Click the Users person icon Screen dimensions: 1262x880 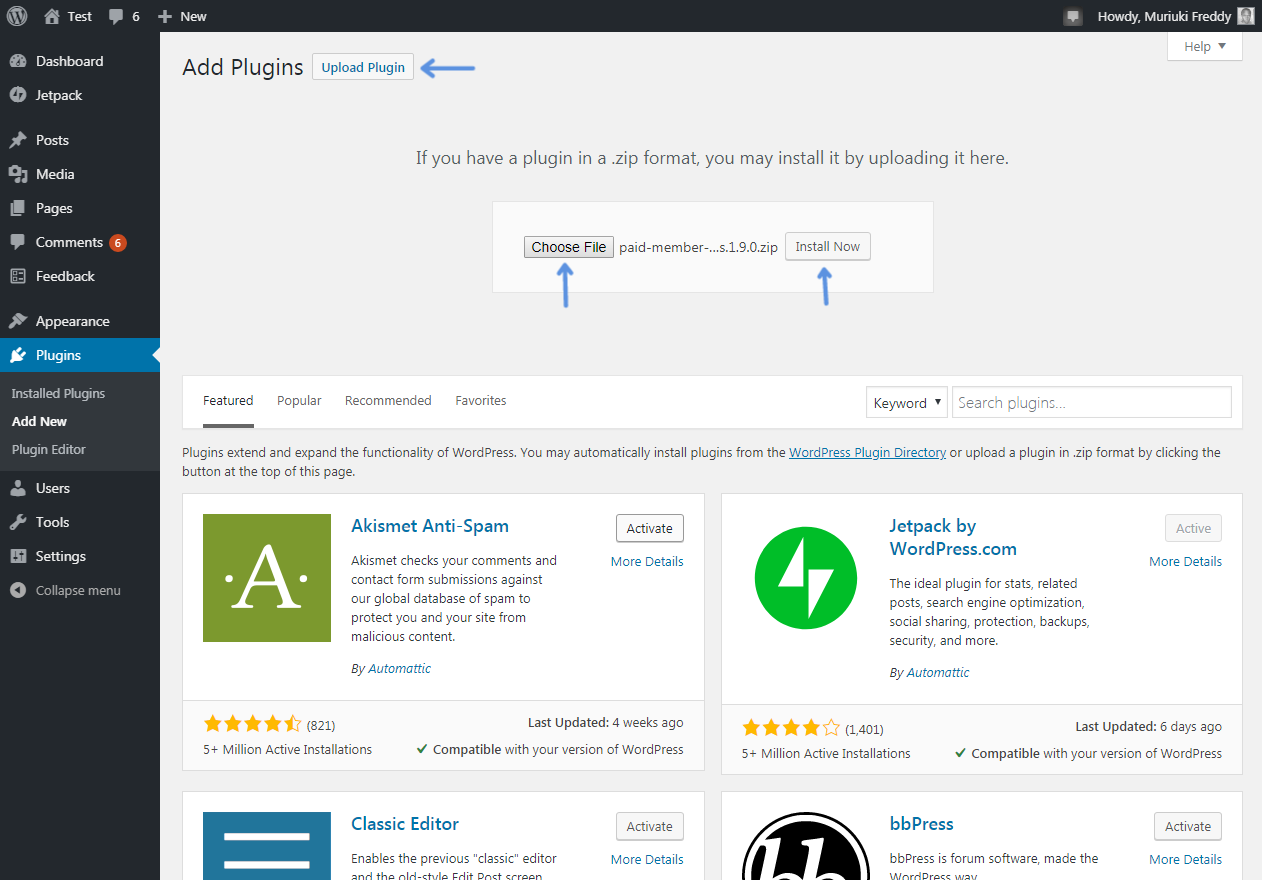pos(18,488)
